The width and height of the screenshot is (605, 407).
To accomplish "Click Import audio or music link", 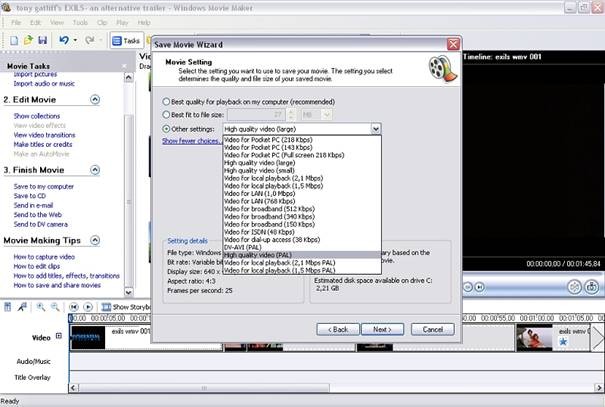I will coord(44,84).
